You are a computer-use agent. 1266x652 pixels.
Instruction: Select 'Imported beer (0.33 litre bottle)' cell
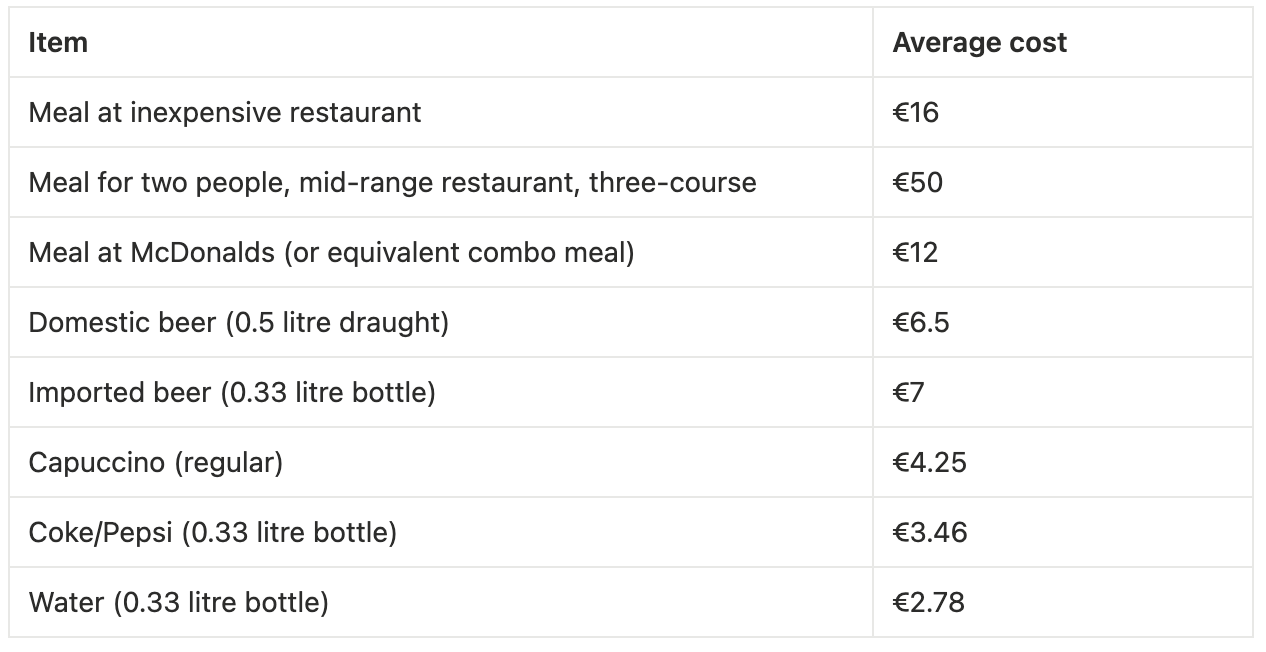[441, 392]
